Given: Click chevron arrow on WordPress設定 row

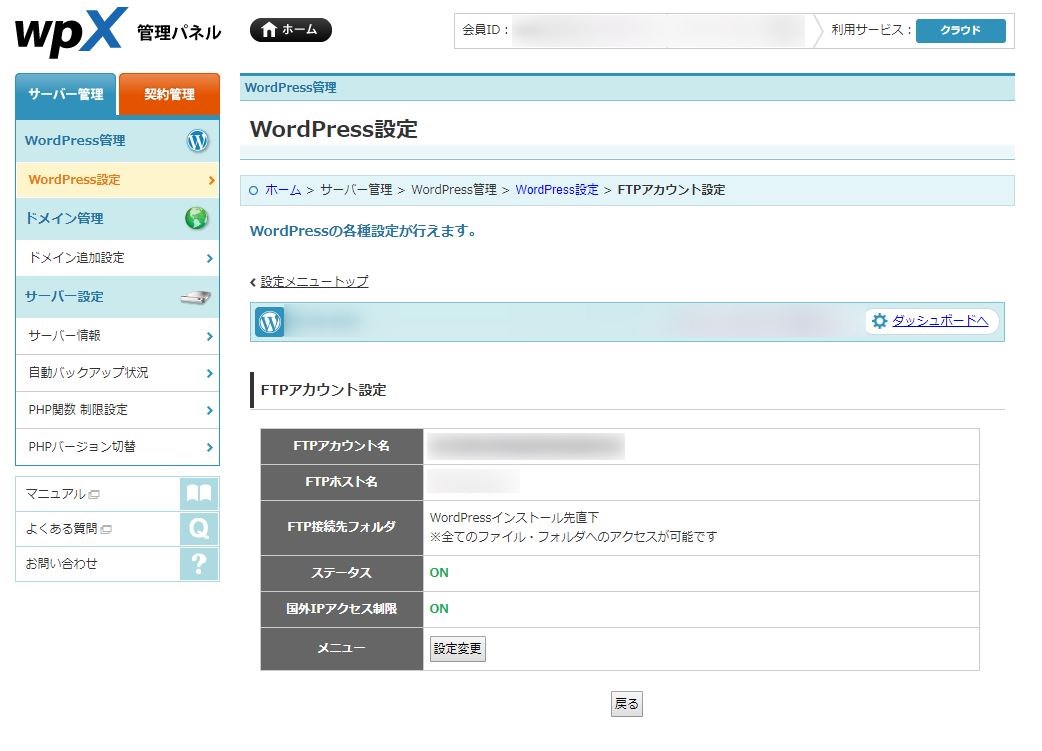Looking at the screenshot, I should point(211,180).
